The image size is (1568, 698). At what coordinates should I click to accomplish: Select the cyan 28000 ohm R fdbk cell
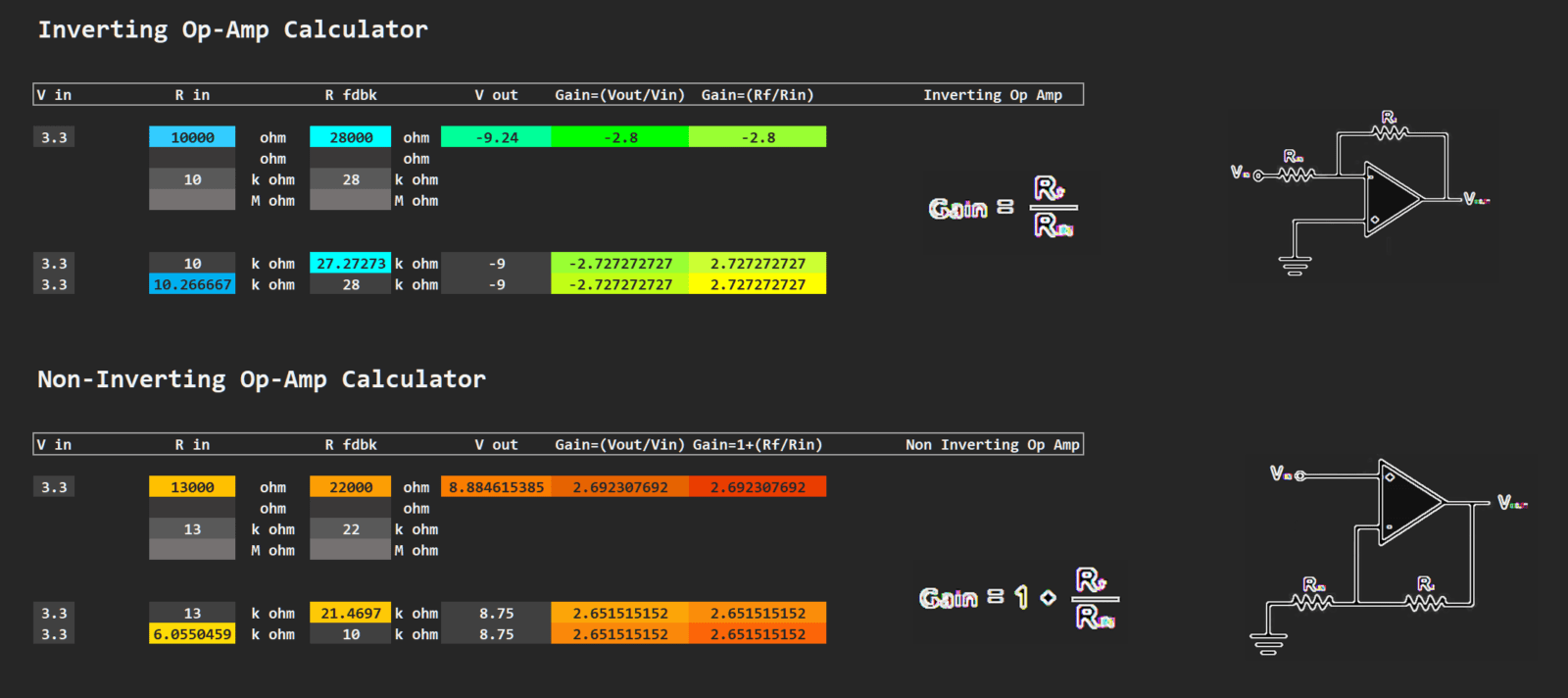point(351,137)
